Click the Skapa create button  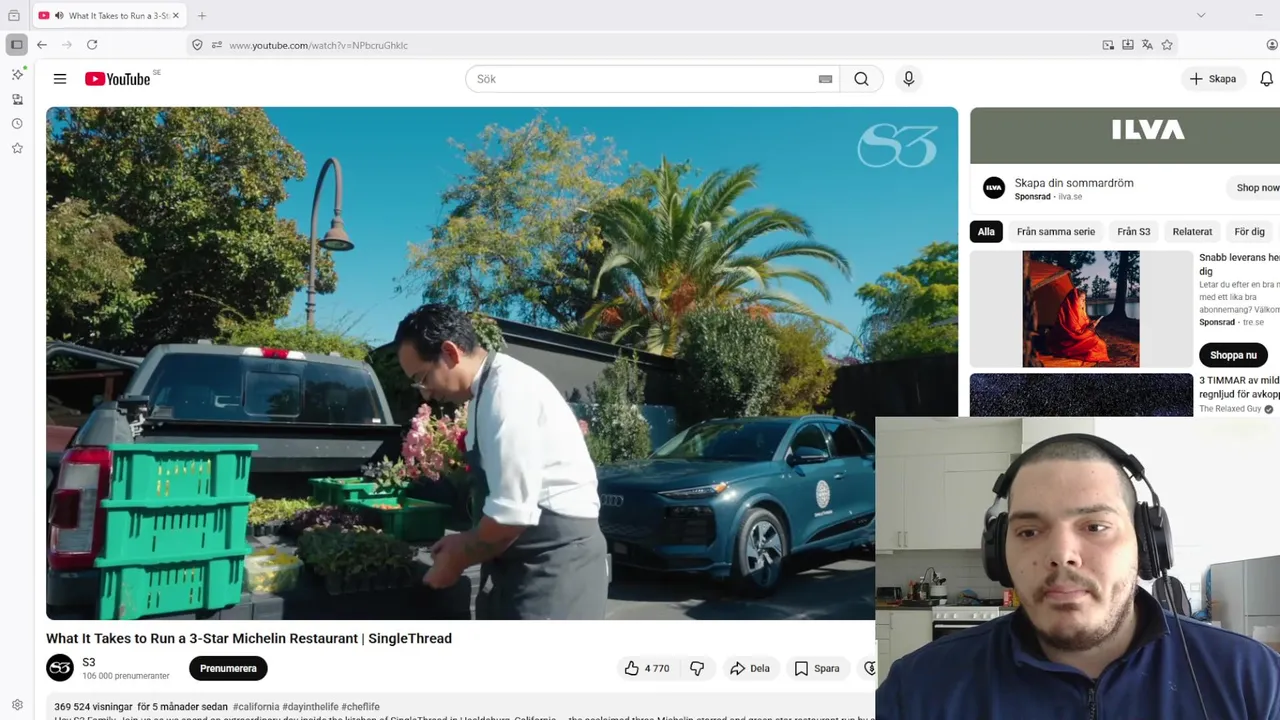1213,79
